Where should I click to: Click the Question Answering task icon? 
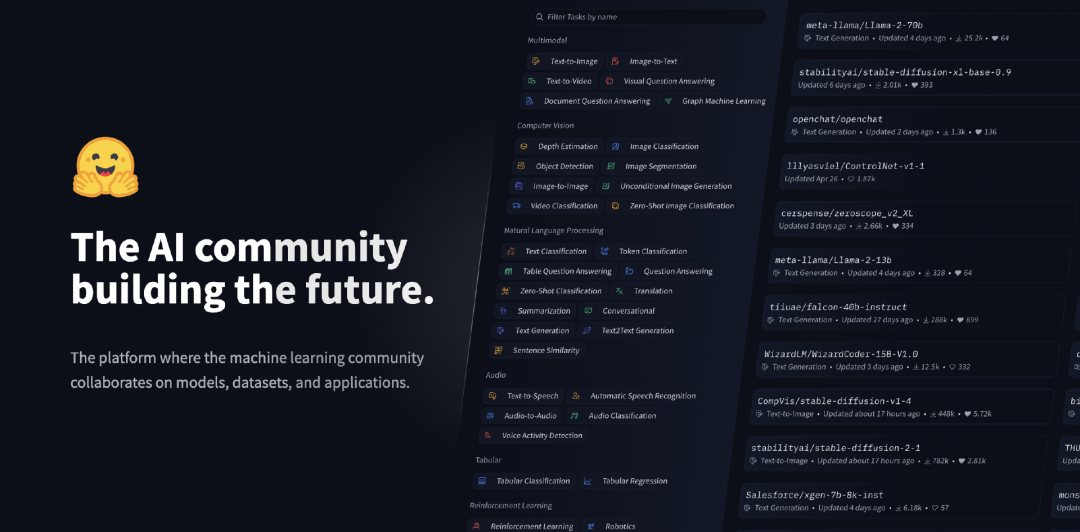coord(629,272)
